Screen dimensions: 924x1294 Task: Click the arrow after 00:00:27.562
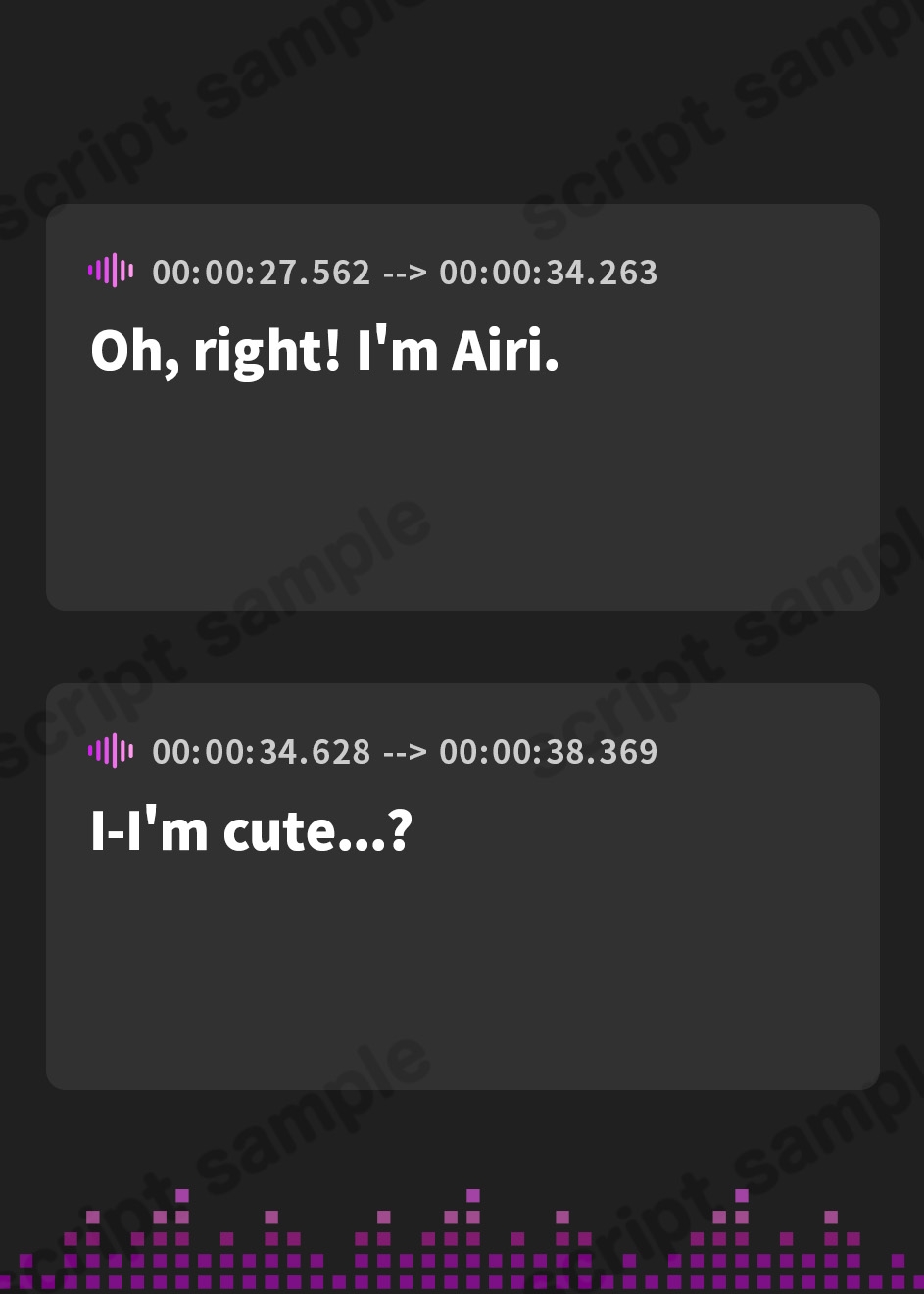tap(405, 273)
